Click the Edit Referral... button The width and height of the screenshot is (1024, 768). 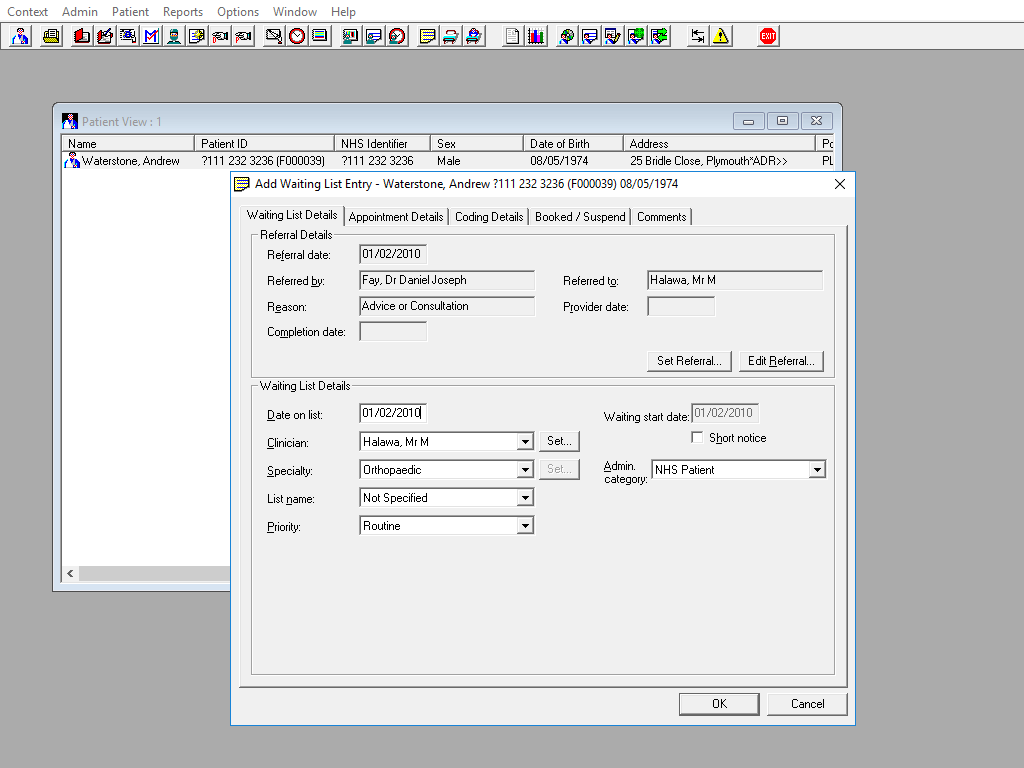point(781,361)
